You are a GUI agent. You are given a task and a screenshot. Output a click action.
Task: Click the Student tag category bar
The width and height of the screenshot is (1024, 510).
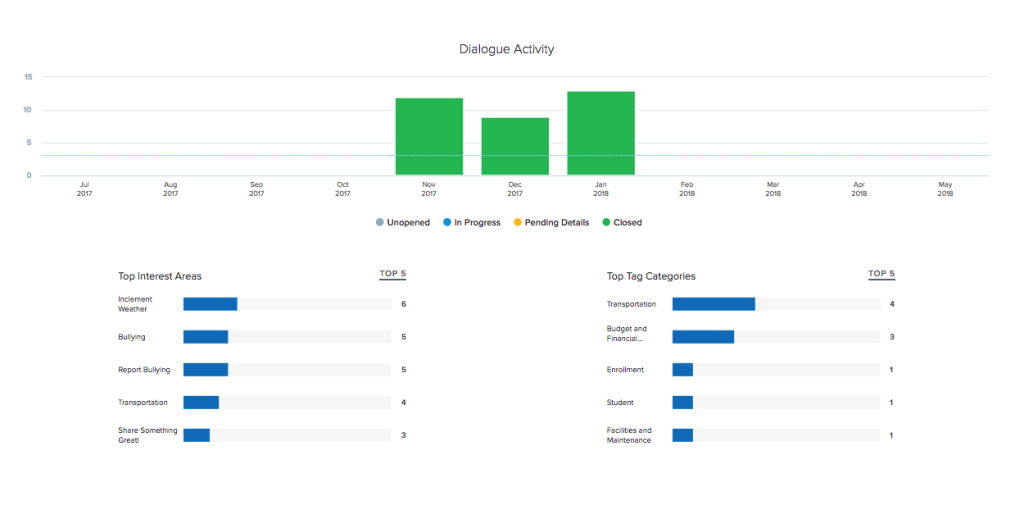tap(683, 403)
